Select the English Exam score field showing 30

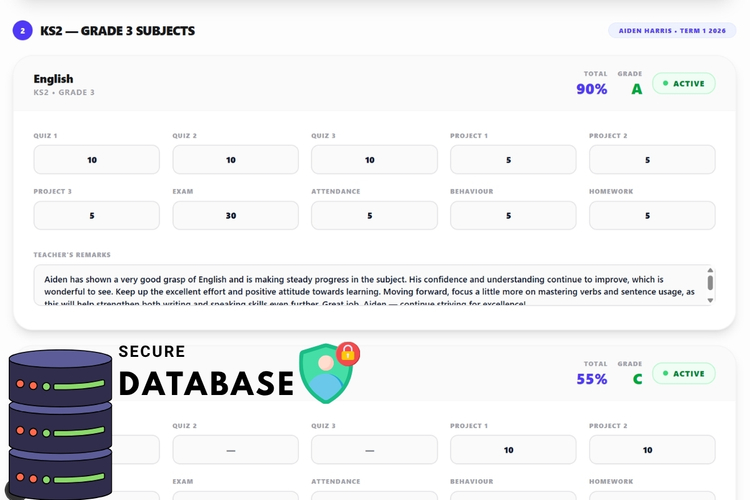pyautogui.click(x=235, y=215)
